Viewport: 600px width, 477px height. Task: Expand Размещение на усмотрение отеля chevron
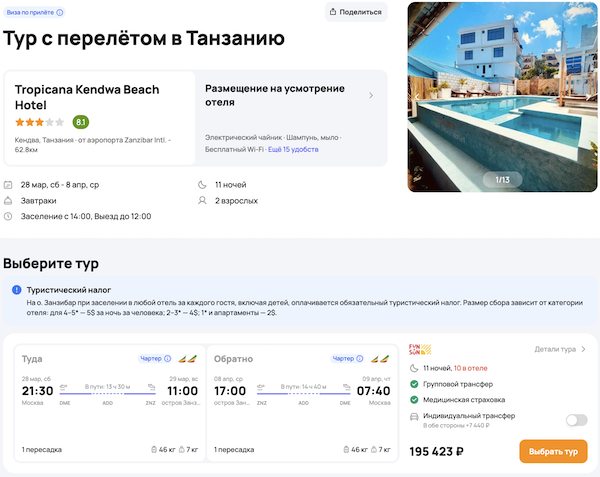(371, 96)
